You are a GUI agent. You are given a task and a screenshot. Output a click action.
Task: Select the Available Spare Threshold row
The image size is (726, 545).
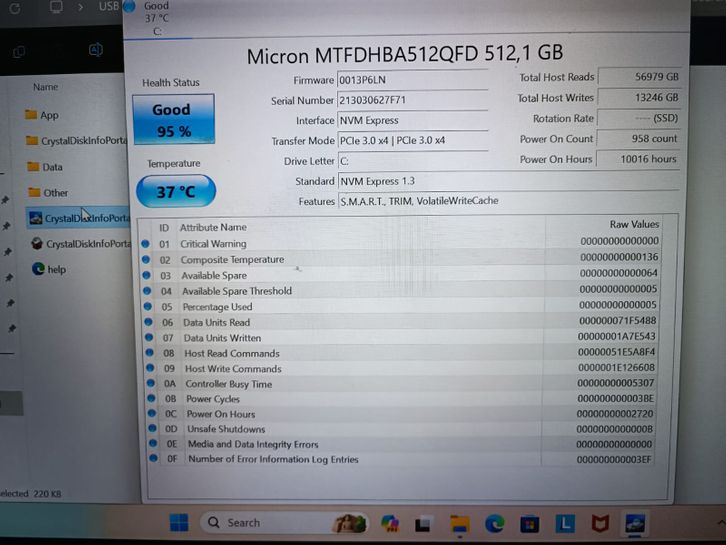401,290
